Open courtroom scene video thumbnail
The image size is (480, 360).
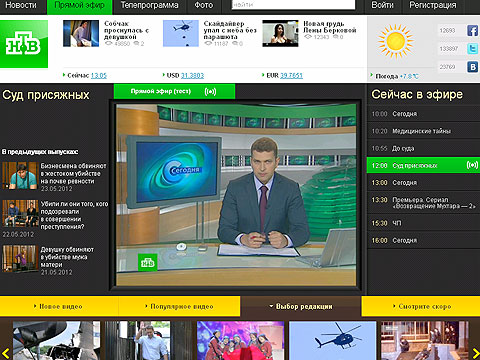pos(425,340)
